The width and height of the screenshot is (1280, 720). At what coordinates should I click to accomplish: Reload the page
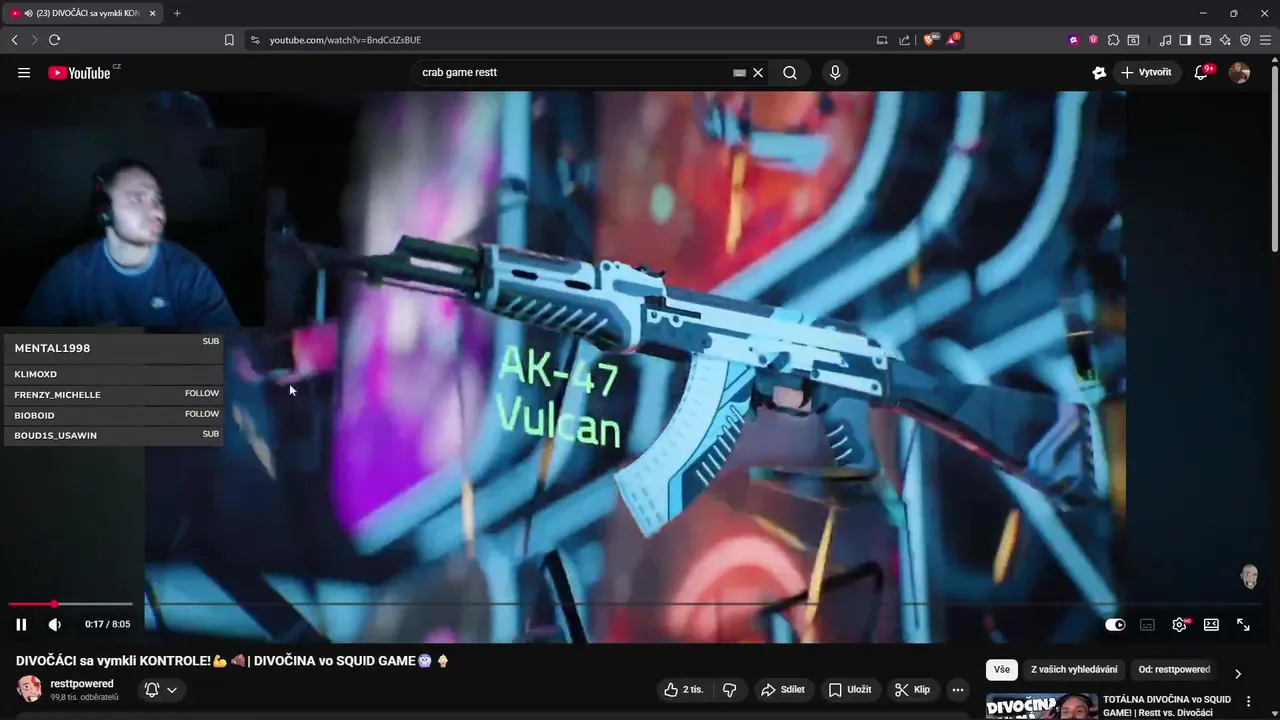pos(54,40)
